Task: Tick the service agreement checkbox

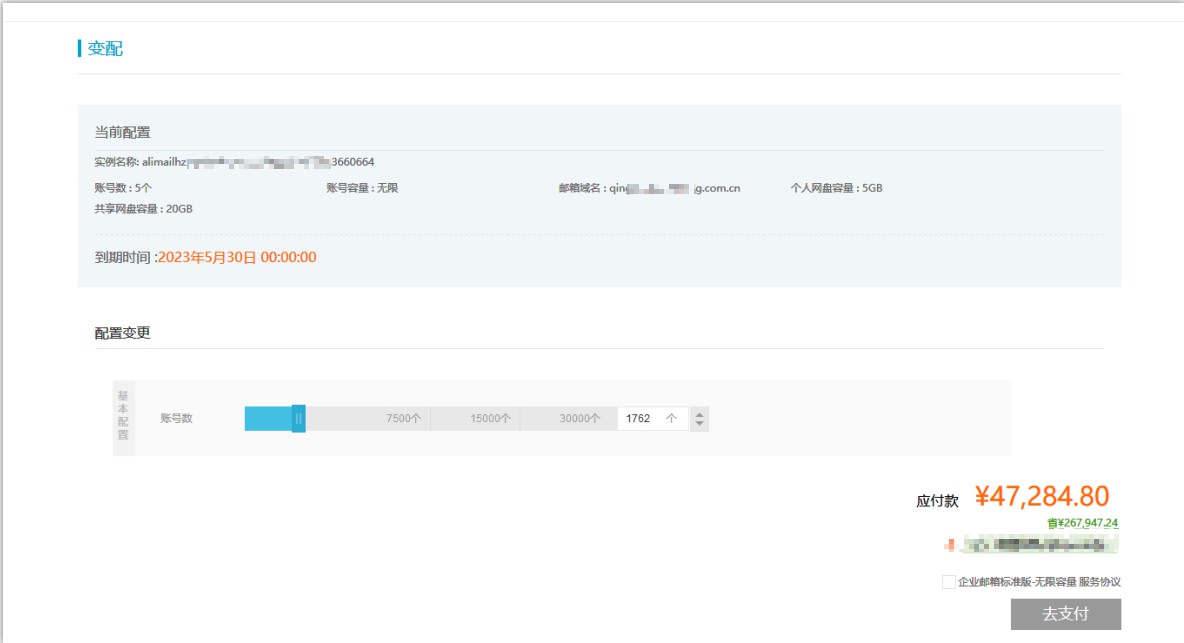Action: [948, 582]
